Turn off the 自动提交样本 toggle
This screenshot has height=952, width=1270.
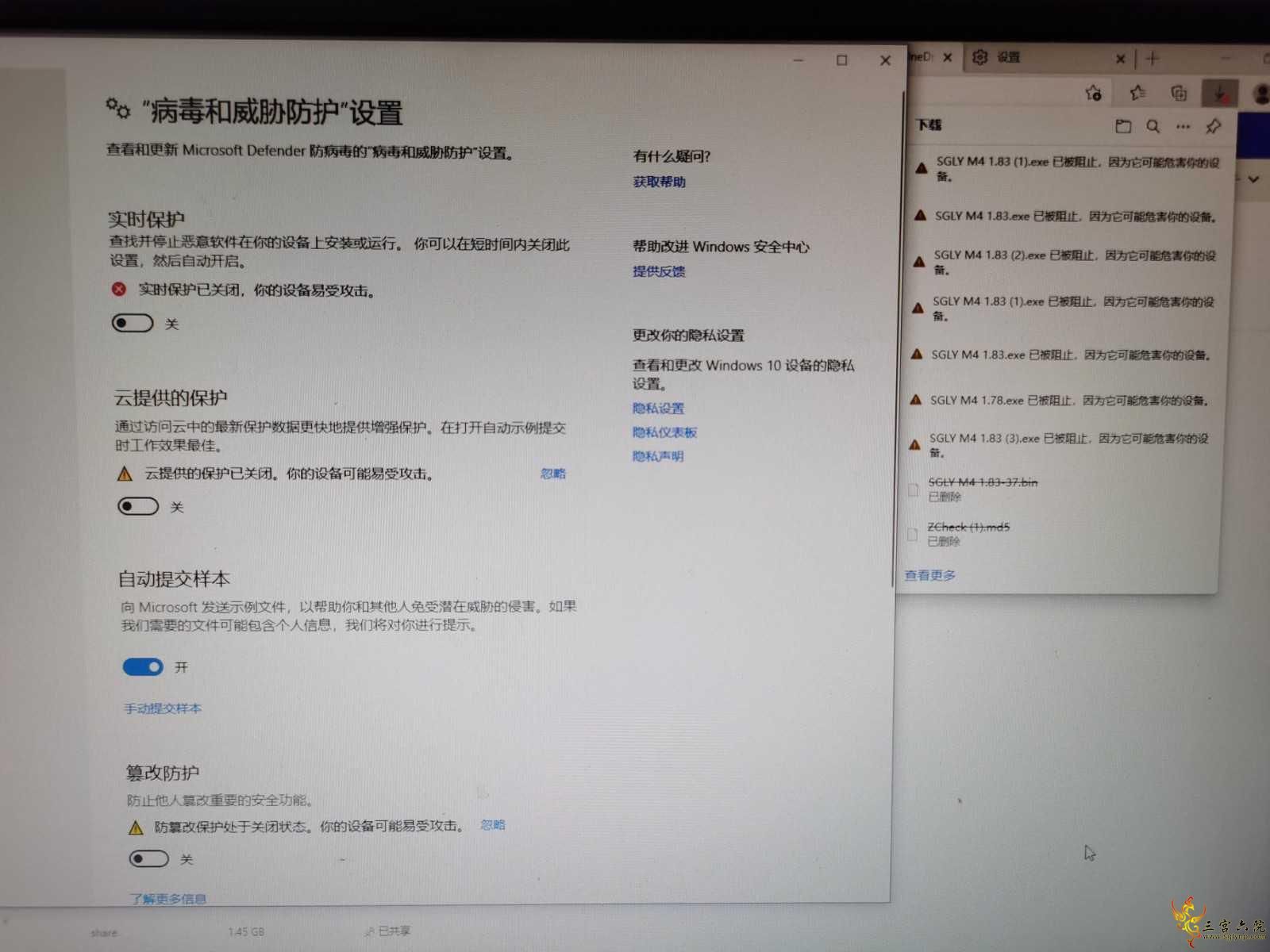point(143,667)
